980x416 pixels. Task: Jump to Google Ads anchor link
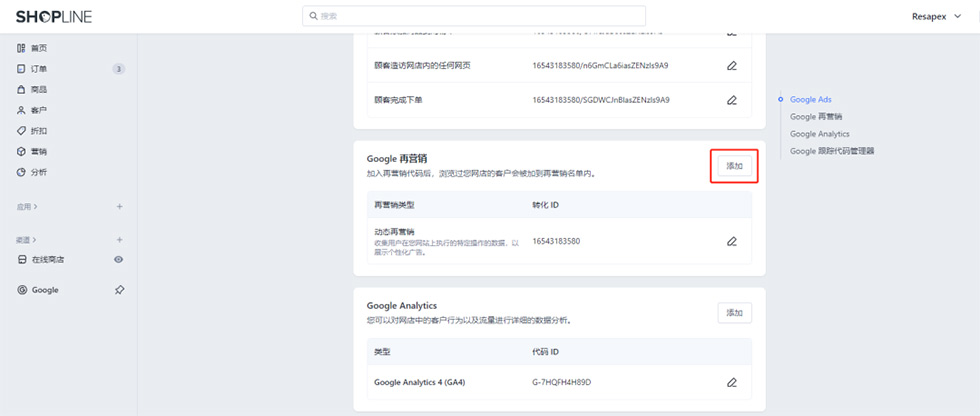click(810, 100)
